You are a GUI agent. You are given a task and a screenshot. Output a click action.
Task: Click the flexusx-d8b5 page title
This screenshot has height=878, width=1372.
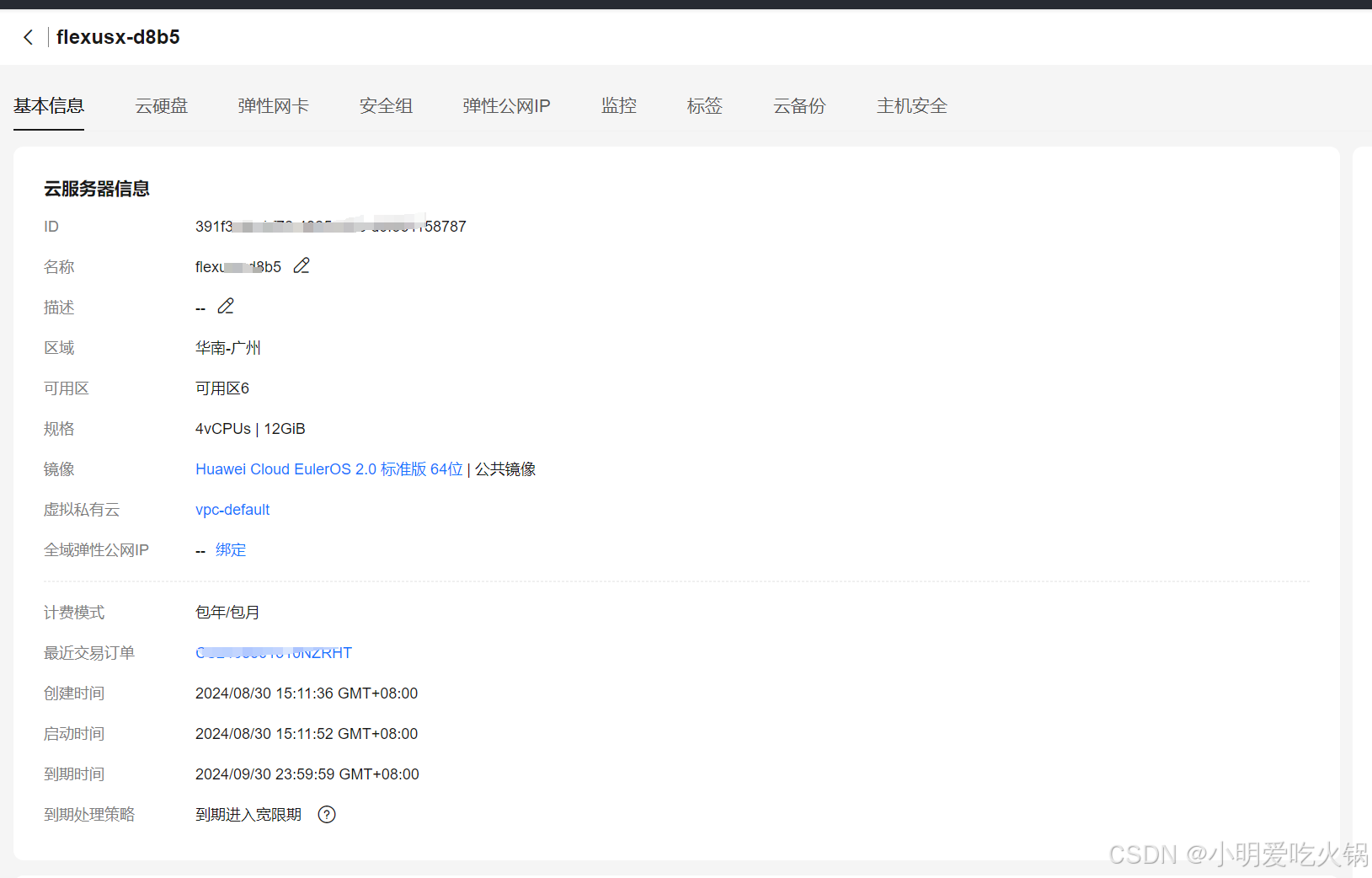(118, 36)
